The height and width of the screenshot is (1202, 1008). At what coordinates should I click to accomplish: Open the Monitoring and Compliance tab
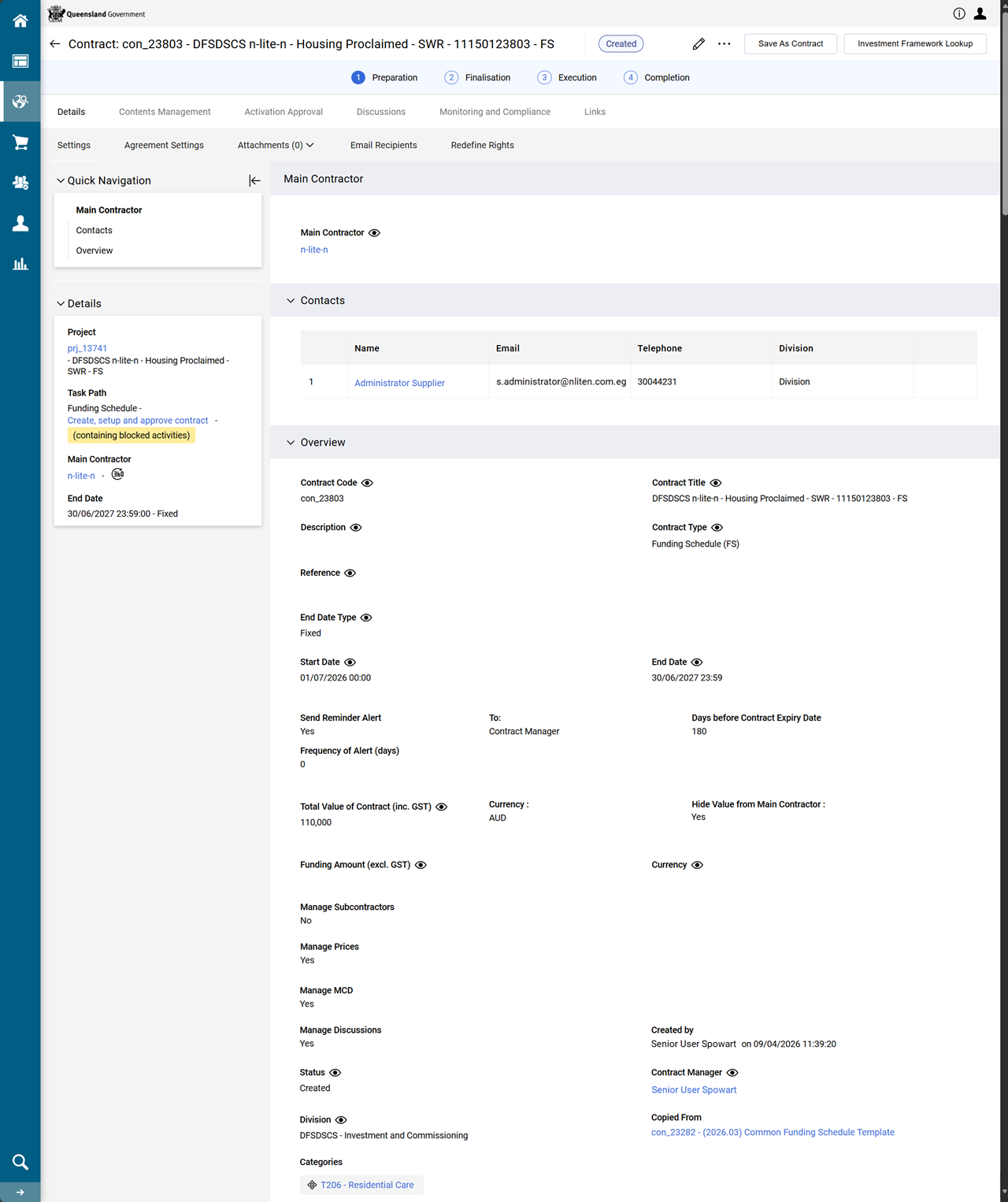point(495,112)
